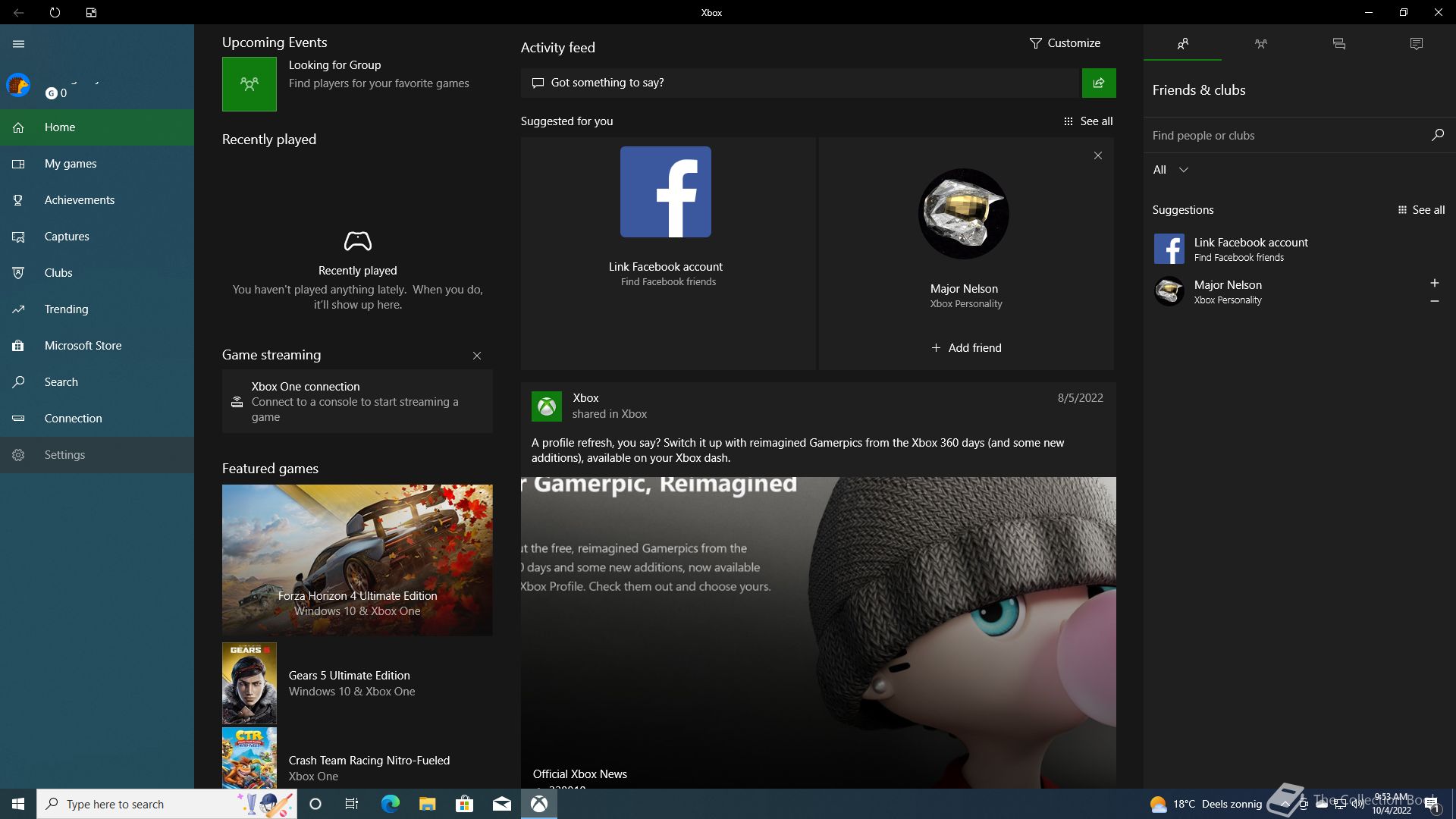Click the back arrow in title bar
Image resolution: width=1456 pixels, height=819 pixels.
(18, 12)
